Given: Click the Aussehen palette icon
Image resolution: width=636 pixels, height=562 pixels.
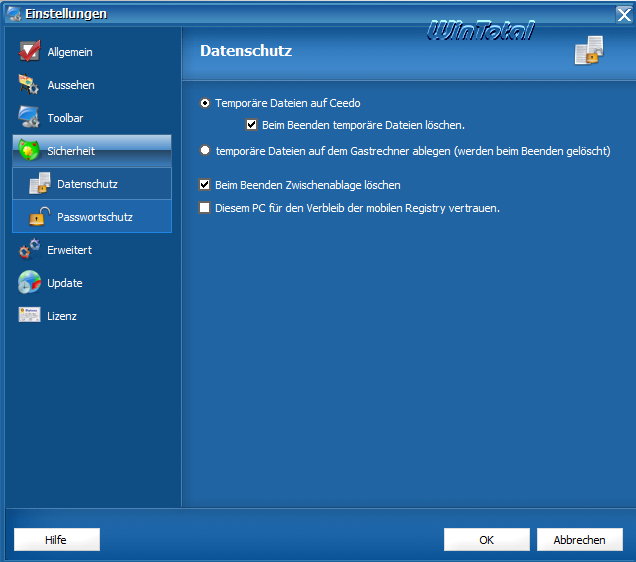Looking at the screenshot, I should point(29,84).
